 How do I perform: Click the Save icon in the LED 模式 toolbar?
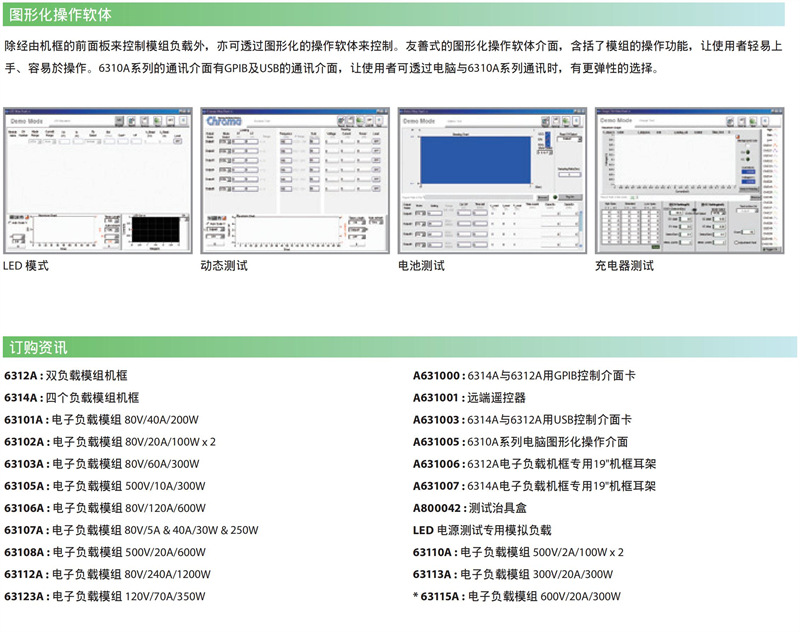[x=131, y=120]
